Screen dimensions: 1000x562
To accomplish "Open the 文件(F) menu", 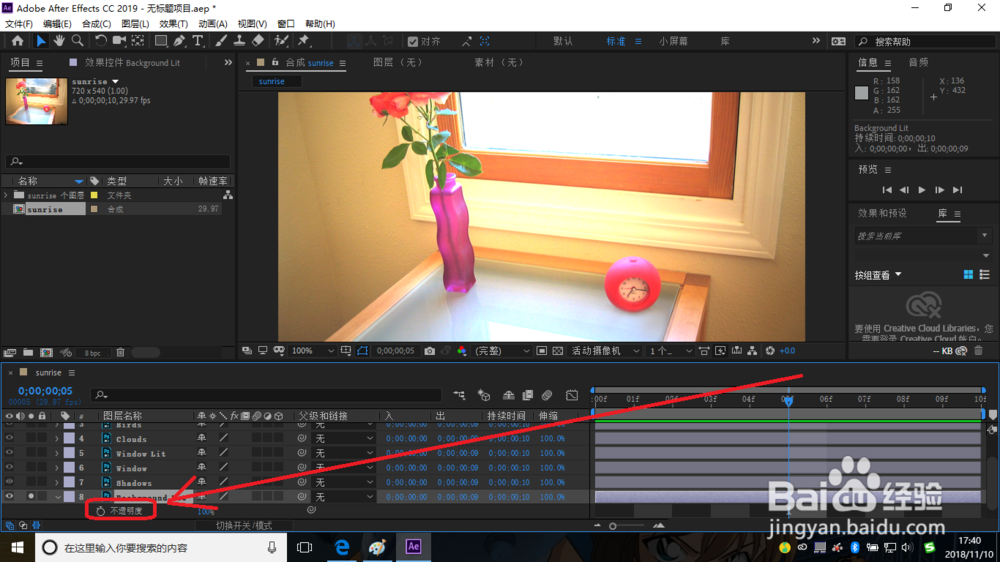I will (18, 24).
